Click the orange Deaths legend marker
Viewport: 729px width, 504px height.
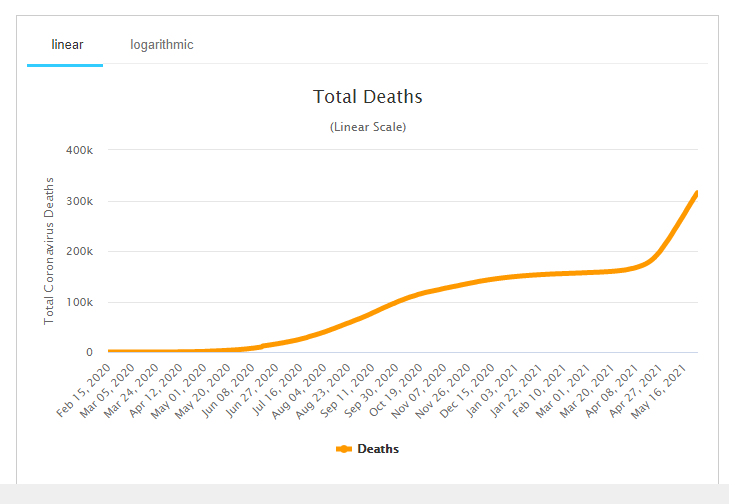[x=344, y=449]
